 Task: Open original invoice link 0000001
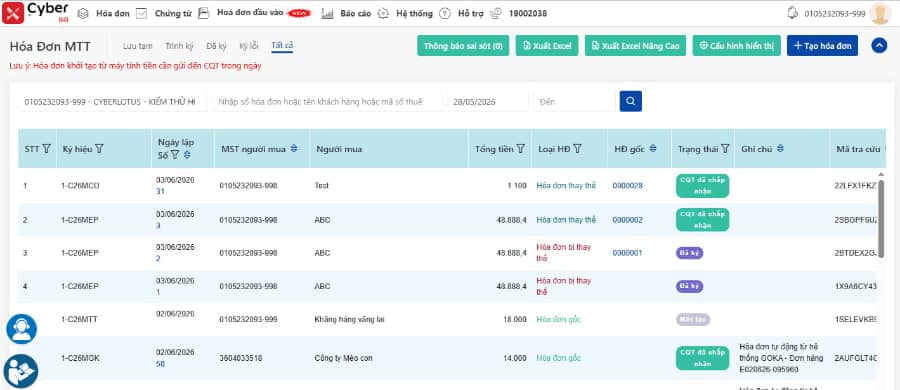coord(627,253)
